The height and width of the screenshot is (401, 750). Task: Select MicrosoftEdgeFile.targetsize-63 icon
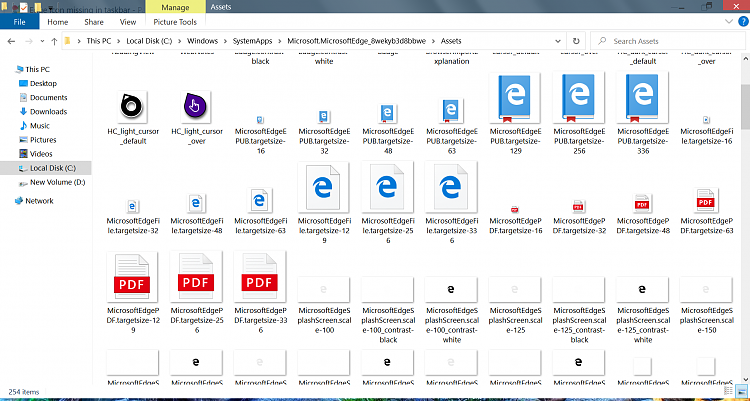260,200
